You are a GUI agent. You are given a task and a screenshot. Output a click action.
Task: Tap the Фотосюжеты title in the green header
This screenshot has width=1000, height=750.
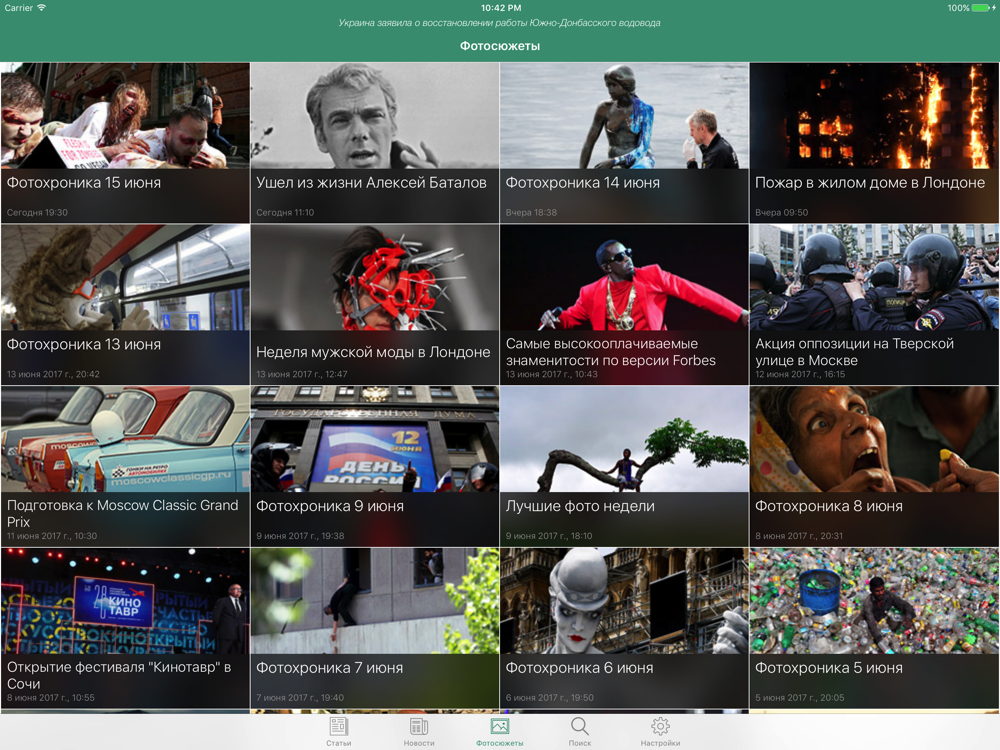500,46
